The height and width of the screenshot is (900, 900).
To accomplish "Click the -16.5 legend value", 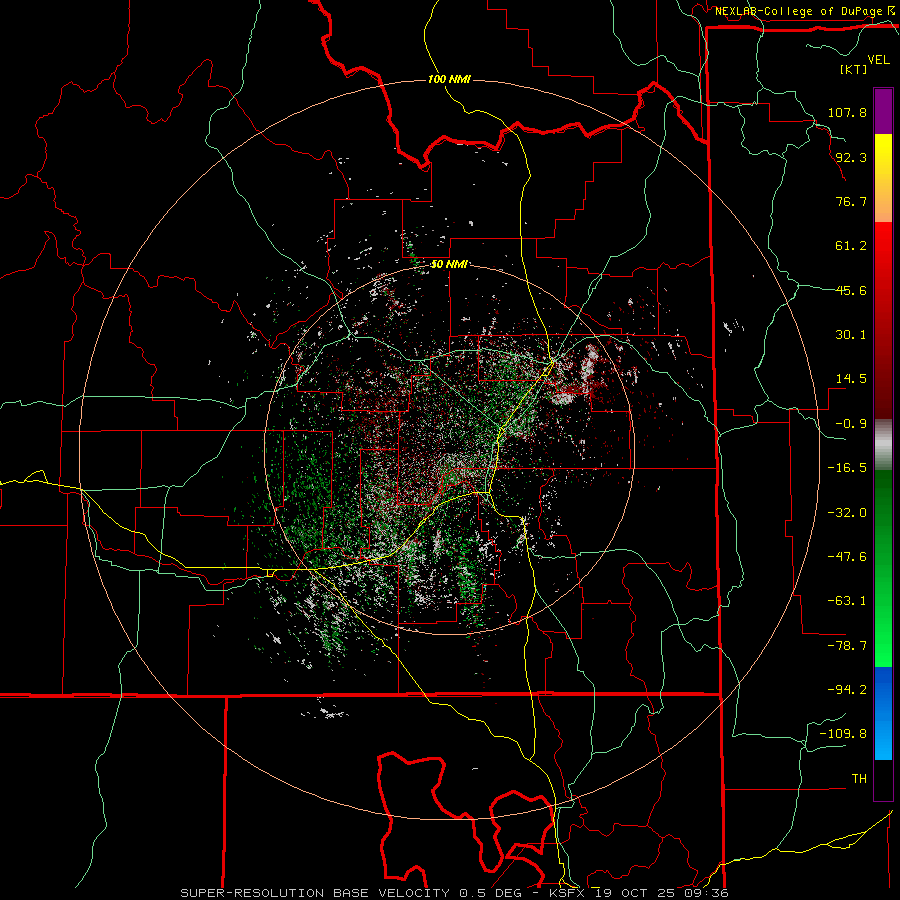I will coord(847,468).
